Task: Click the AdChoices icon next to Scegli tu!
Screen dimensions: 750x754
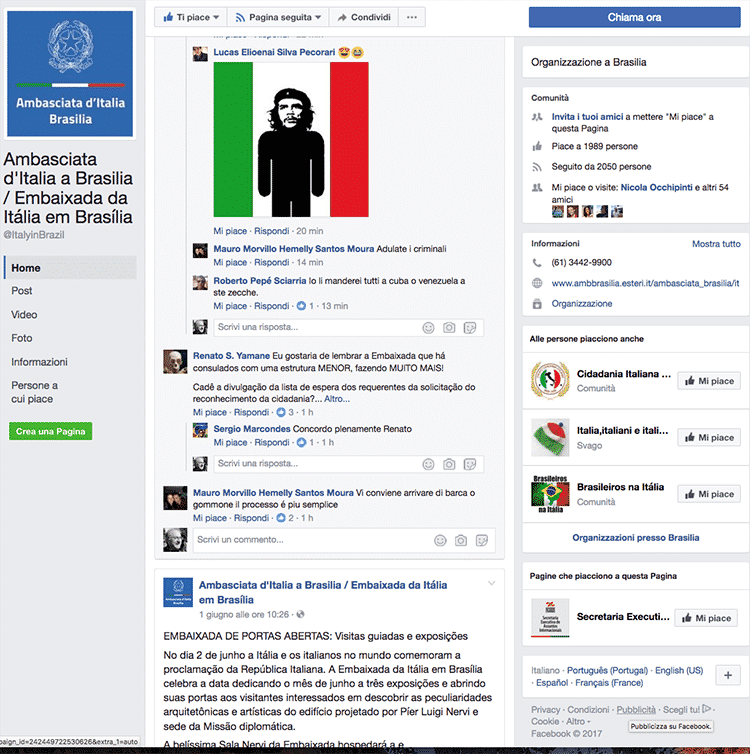Action: pyautogui.click(x=706, y=709)
